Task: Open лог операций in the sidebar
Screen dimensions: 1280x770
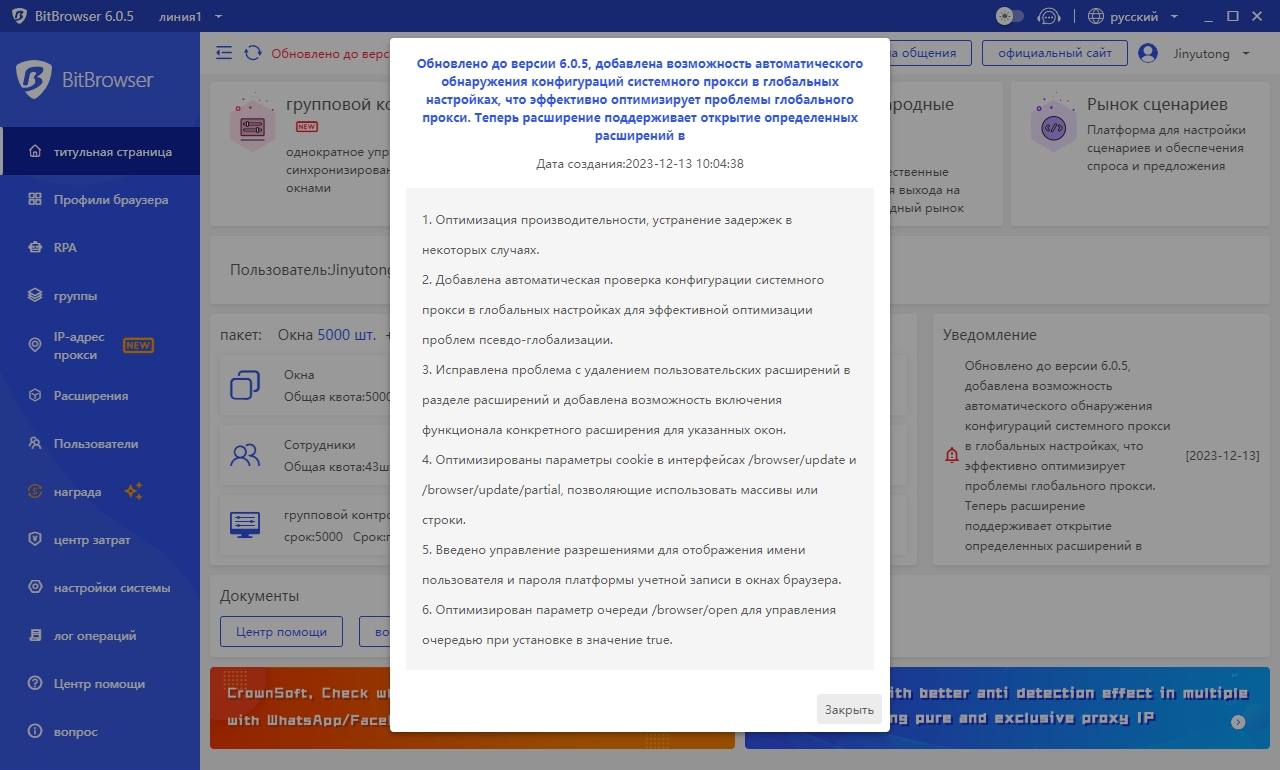Action: click(100, 636)
